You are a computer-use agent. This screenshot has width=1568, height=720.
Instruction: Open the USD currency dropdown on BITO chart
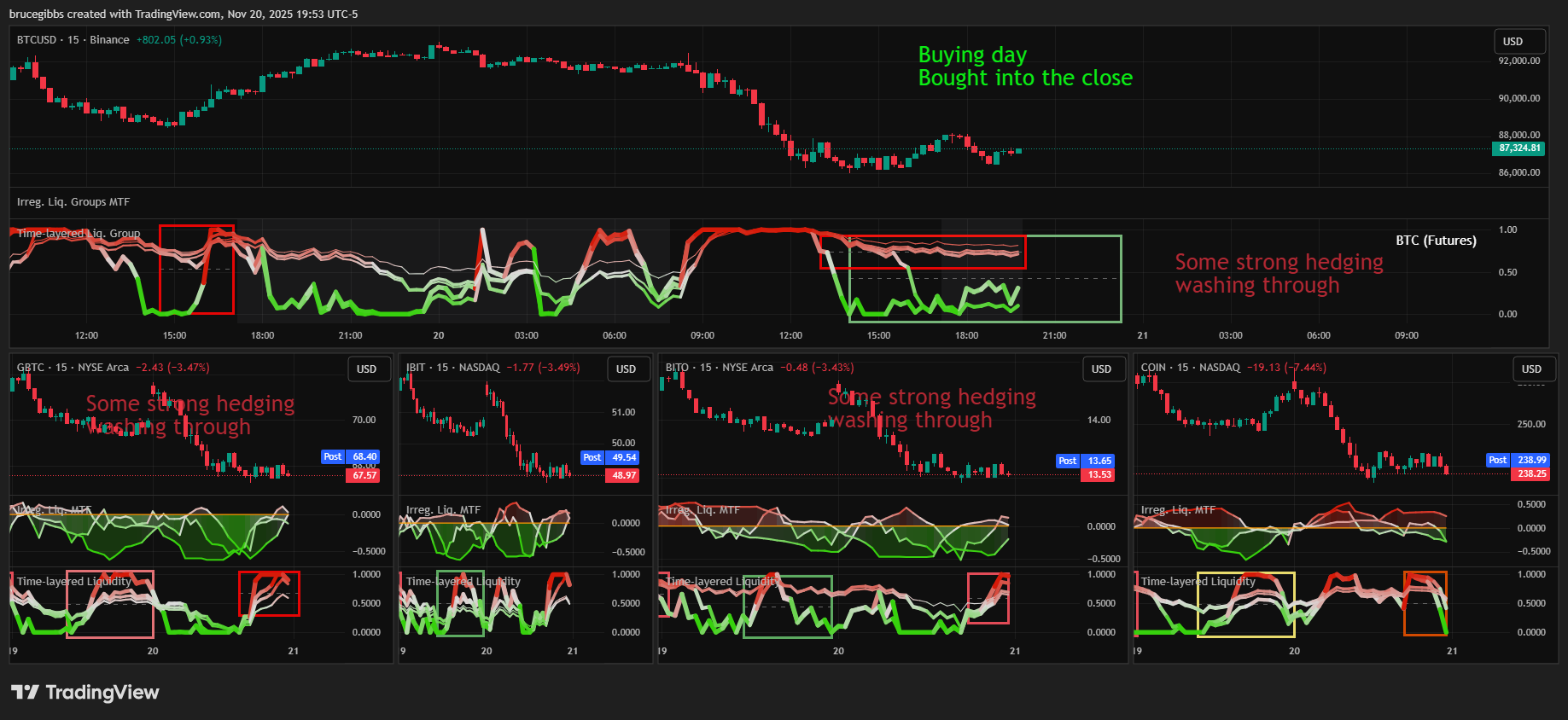point(1101,369)
